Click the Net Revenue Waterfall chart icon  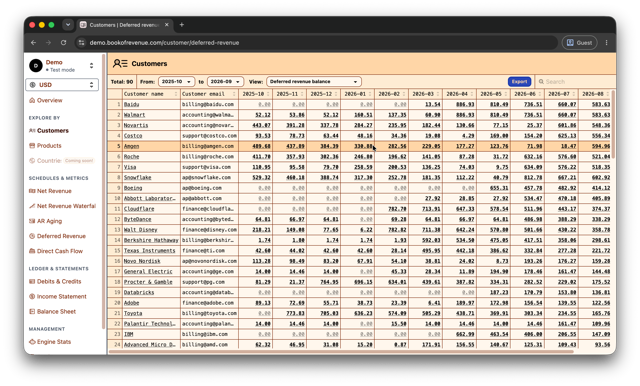click(x=32, y=206)
